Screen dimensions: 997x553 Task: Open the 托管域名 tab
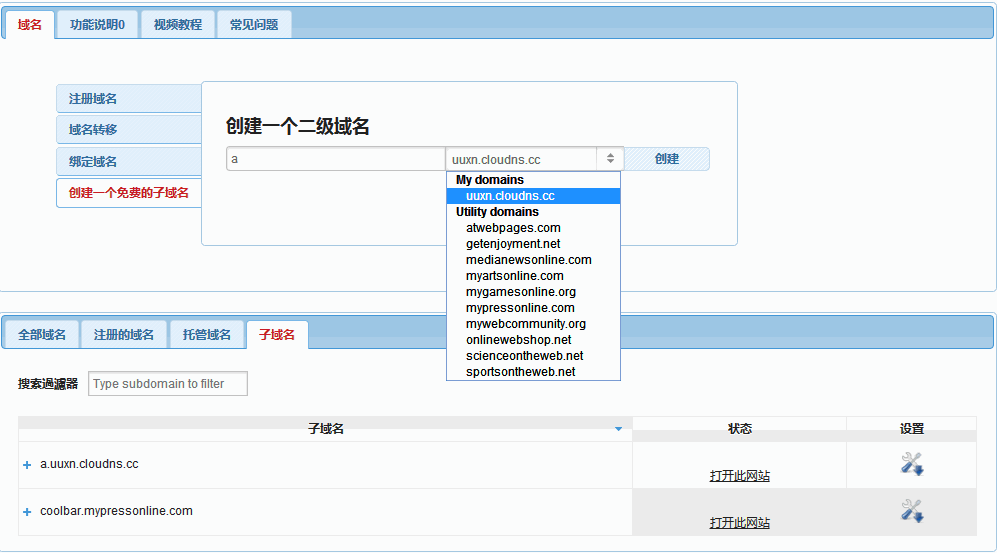tap(206, 335)
